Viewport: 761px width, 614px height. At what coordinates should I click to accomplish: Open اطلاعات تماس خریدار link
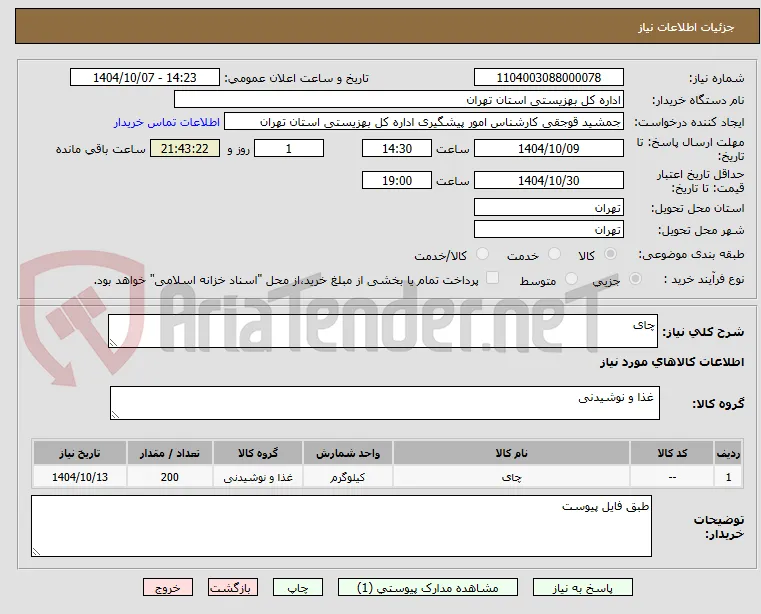167,122
